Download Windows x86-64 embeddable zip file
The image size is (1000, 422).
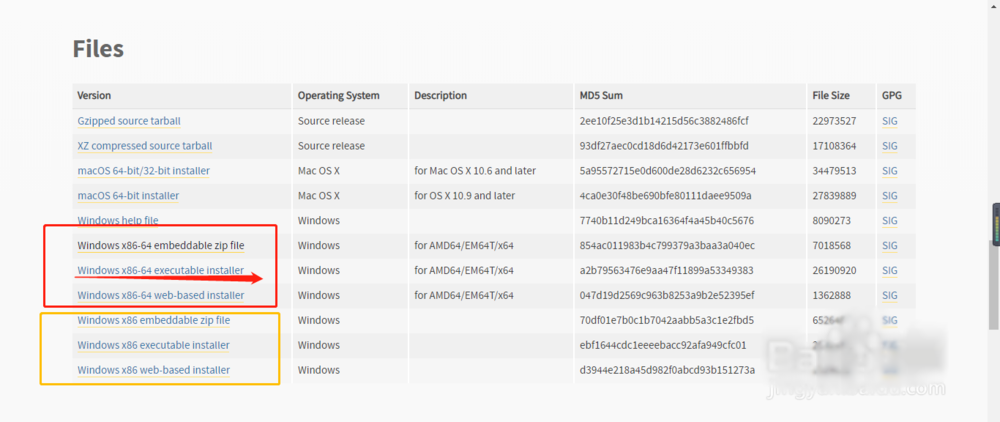160,245
